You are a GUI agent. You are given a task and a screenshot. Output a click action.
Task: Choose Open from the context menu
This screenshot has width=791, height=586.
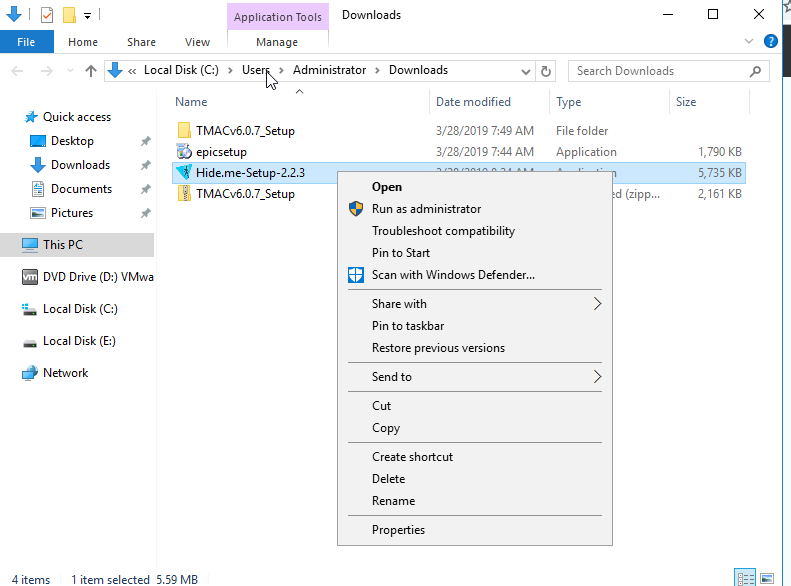coord(475,187)
